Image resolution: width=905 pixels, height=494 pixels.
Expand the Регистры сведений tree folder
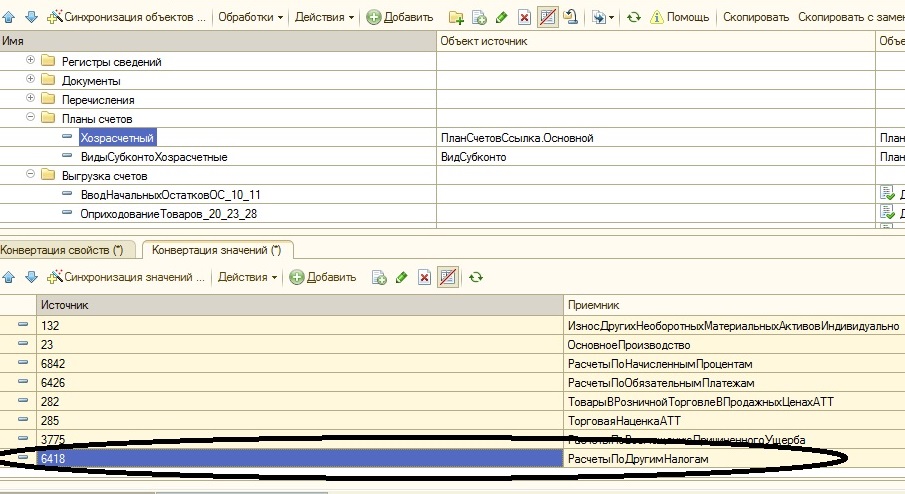click(31, 61)
